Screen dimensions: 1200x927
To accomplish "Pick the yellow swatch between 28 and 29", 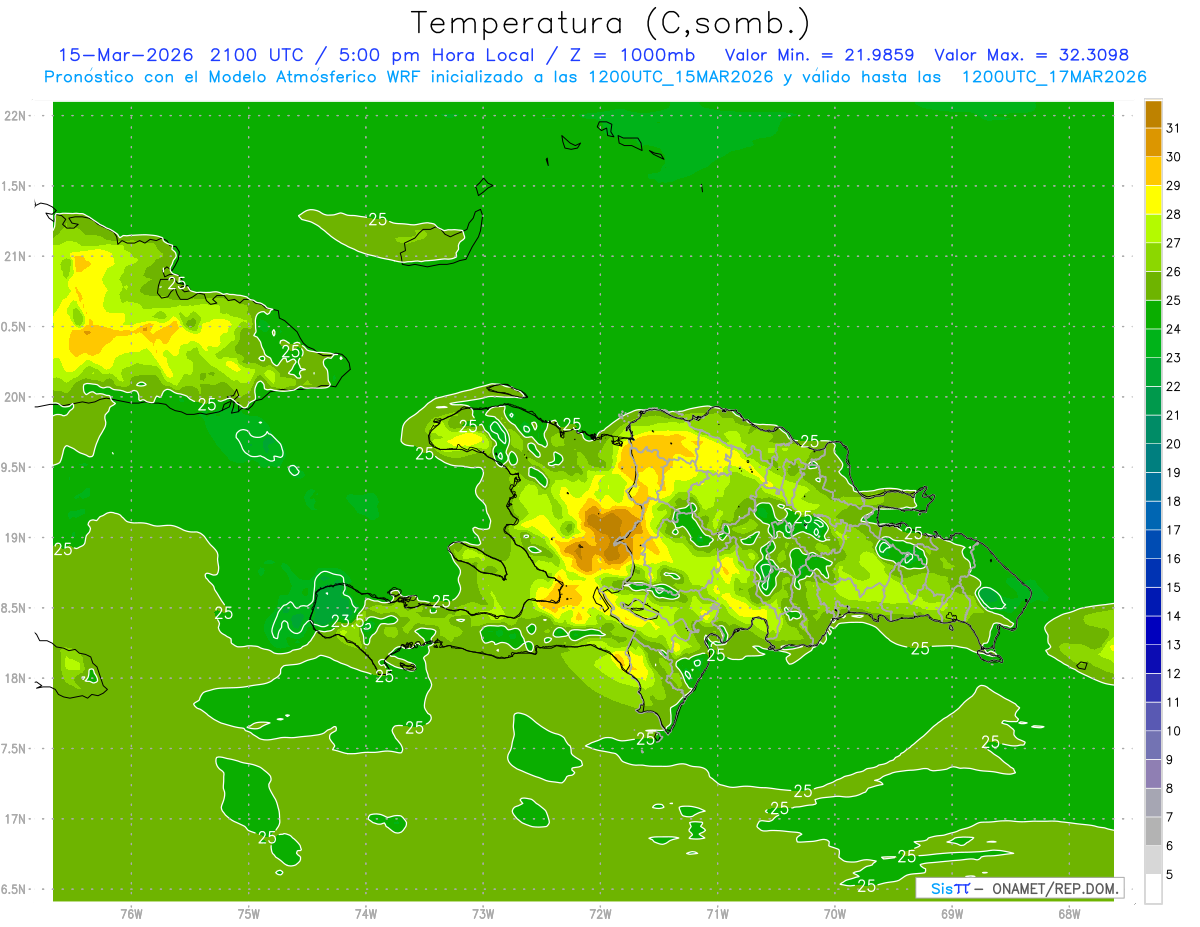I will (x=1153, y=201).
